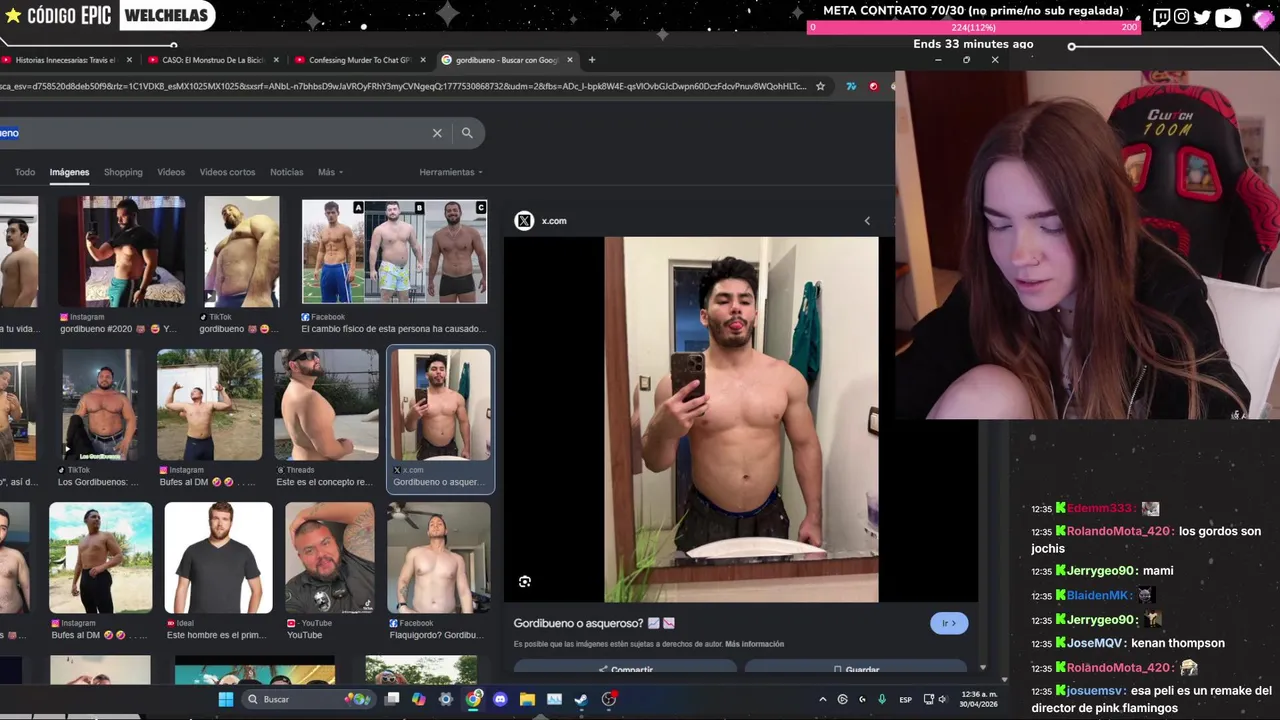Show hidden tray icons chevron
Viewport: 1280px width, 720px height.
coord(823,699)
